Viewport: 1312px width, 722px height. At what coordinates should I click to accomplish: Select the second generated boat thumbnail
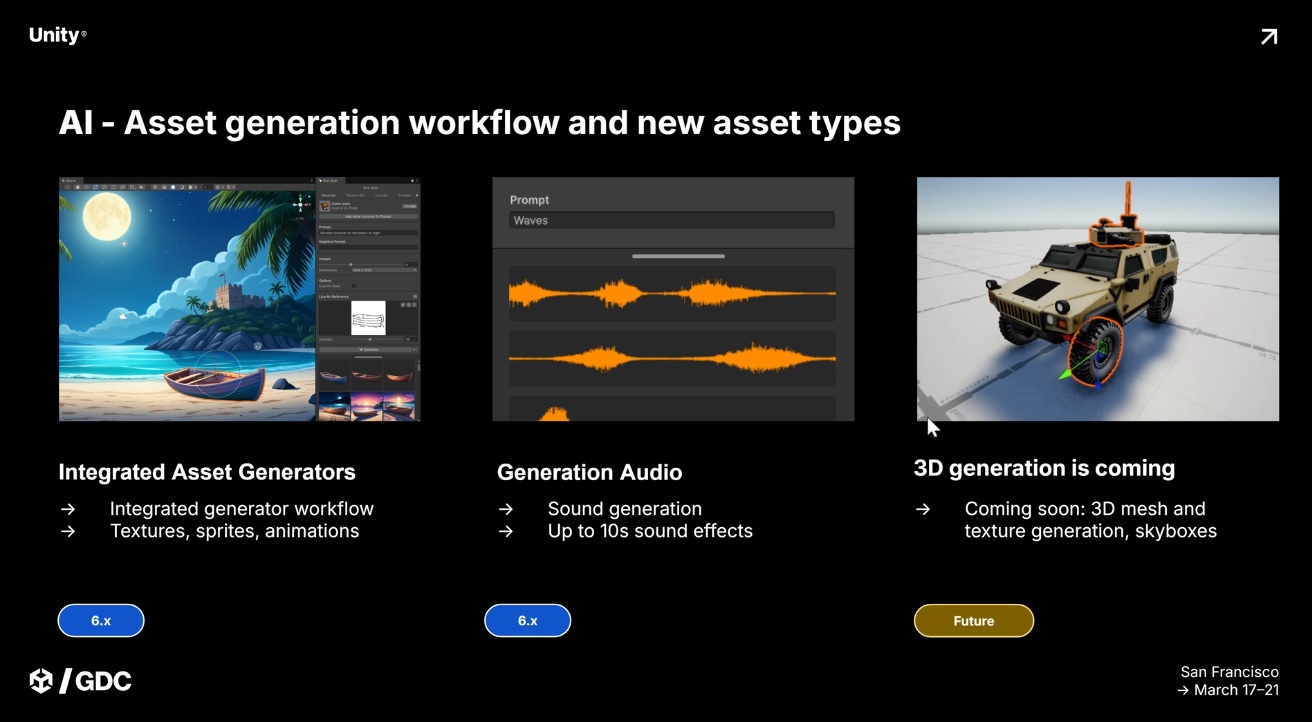pyautogui.click(x=366, y=377)
